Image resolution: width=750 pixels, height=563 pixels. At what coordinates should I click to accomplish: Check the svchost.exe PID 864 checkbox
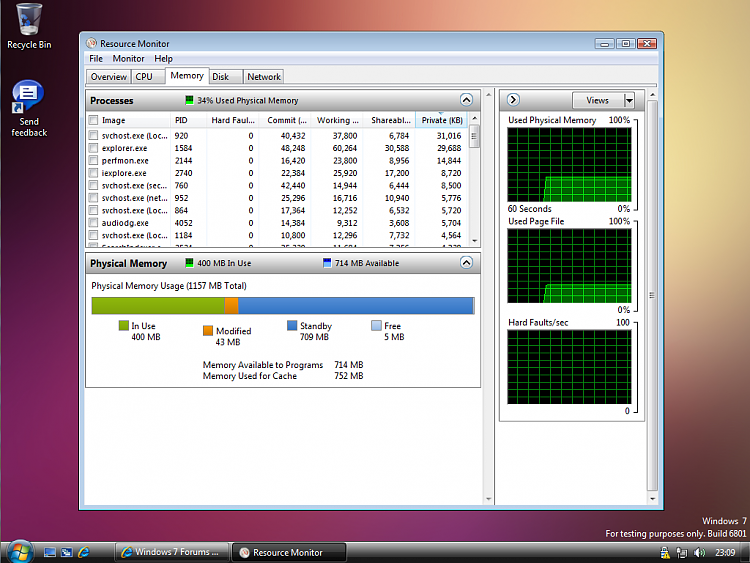point(93,210)
